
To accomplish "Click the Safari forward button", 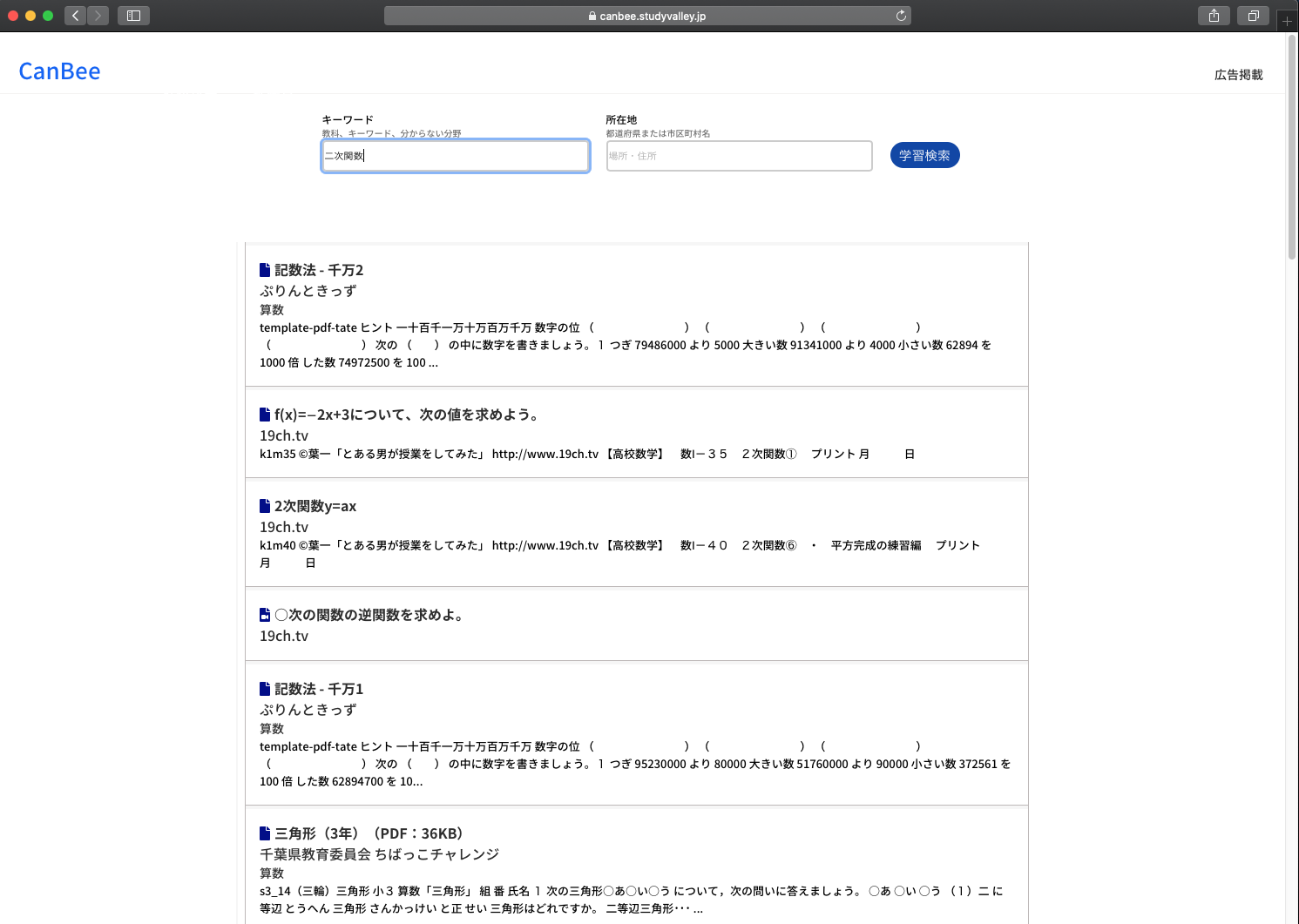I will (98, 16).
